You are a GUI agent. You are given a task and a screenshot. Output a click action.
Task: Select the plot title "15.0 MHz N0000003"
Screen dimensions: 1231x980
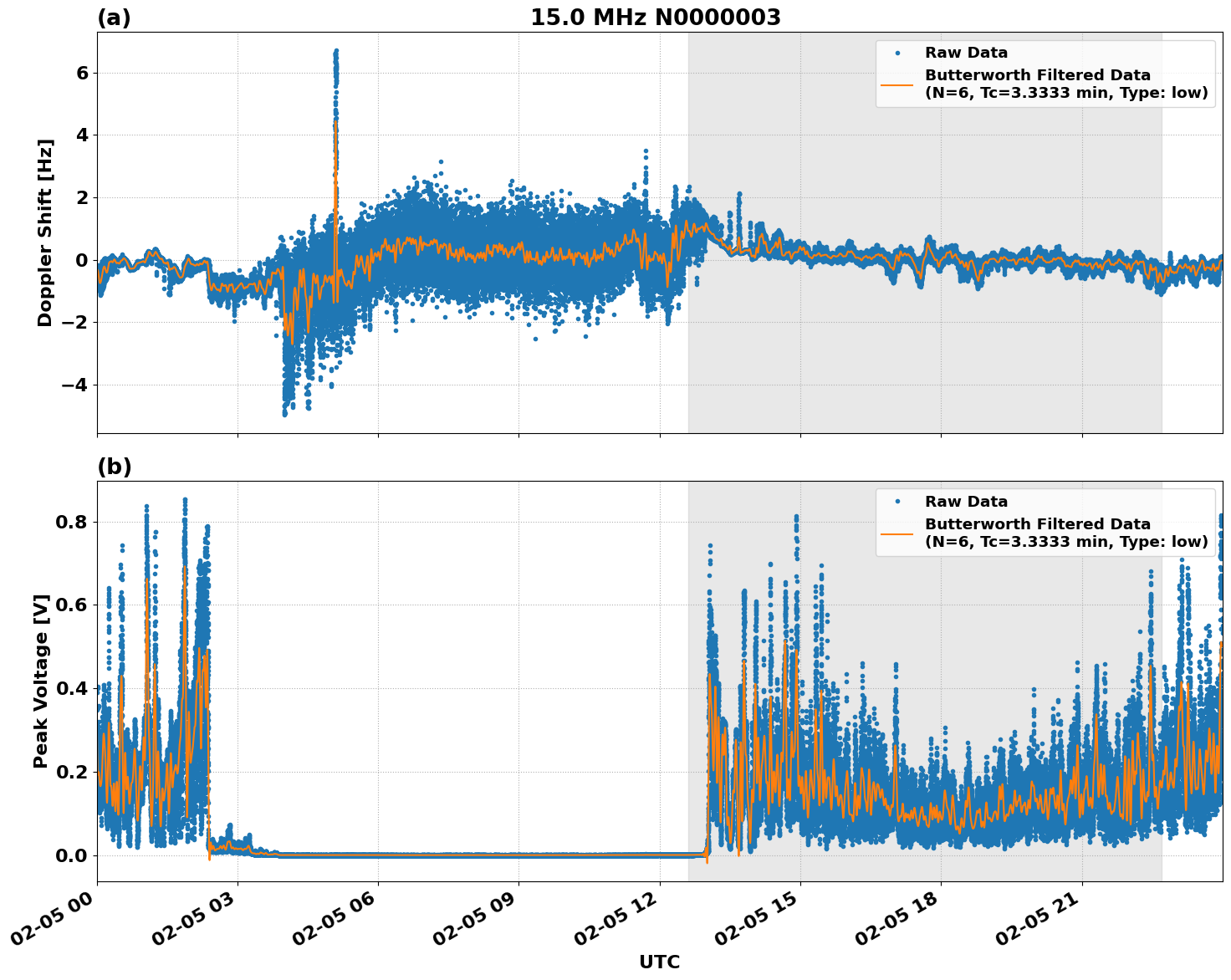pyautogui.click(x=655, y=18)
